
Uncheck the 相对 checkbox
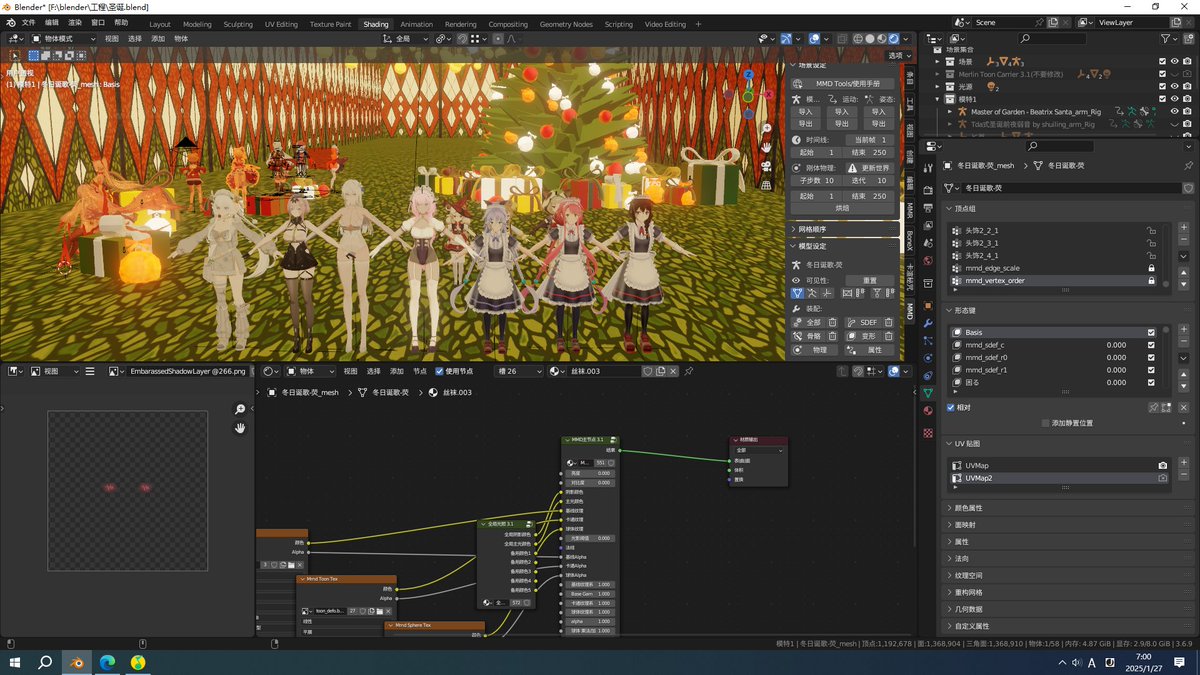(x=951, y=407)
